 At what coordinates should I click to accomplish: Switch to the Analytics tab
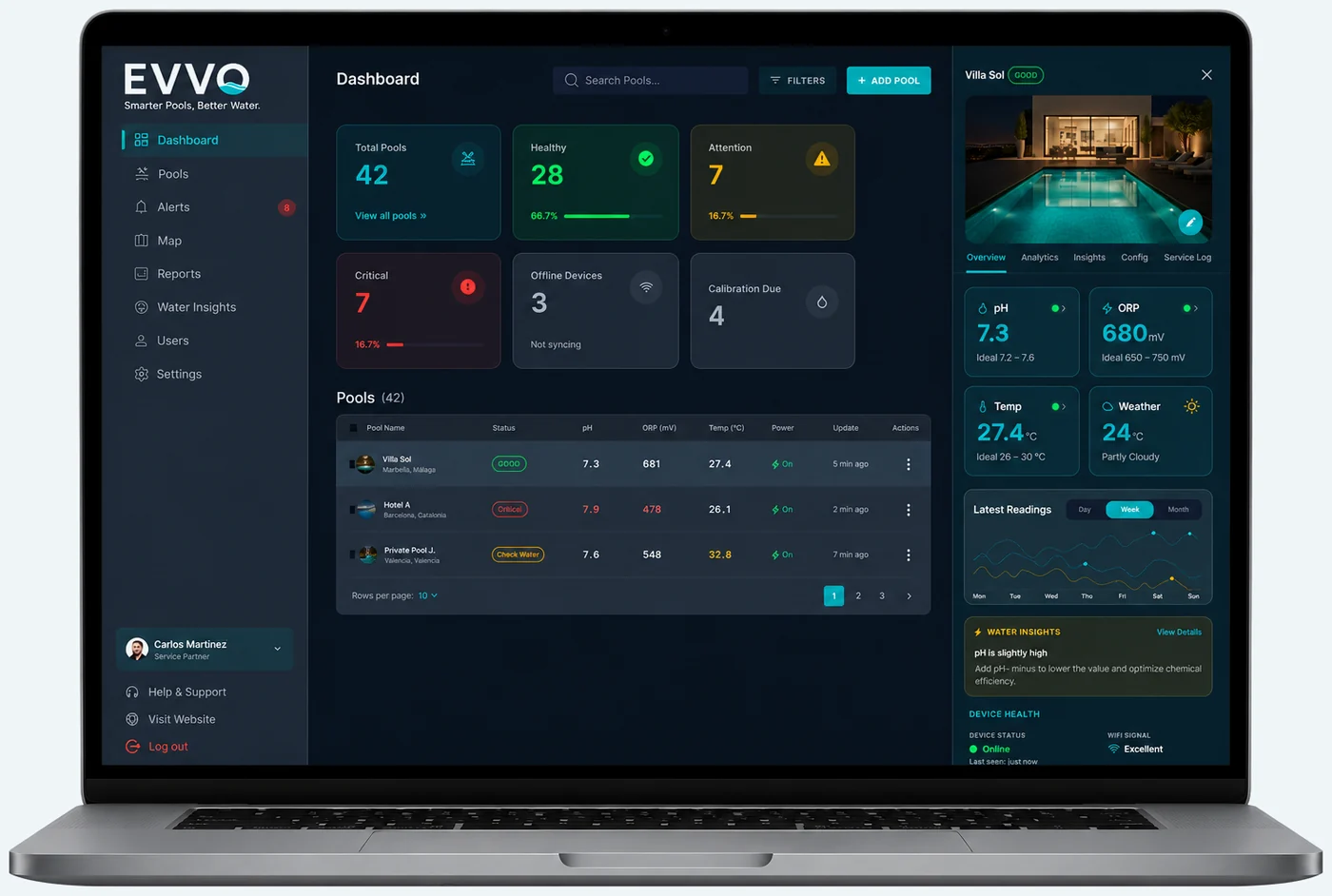click(1039, 258)
